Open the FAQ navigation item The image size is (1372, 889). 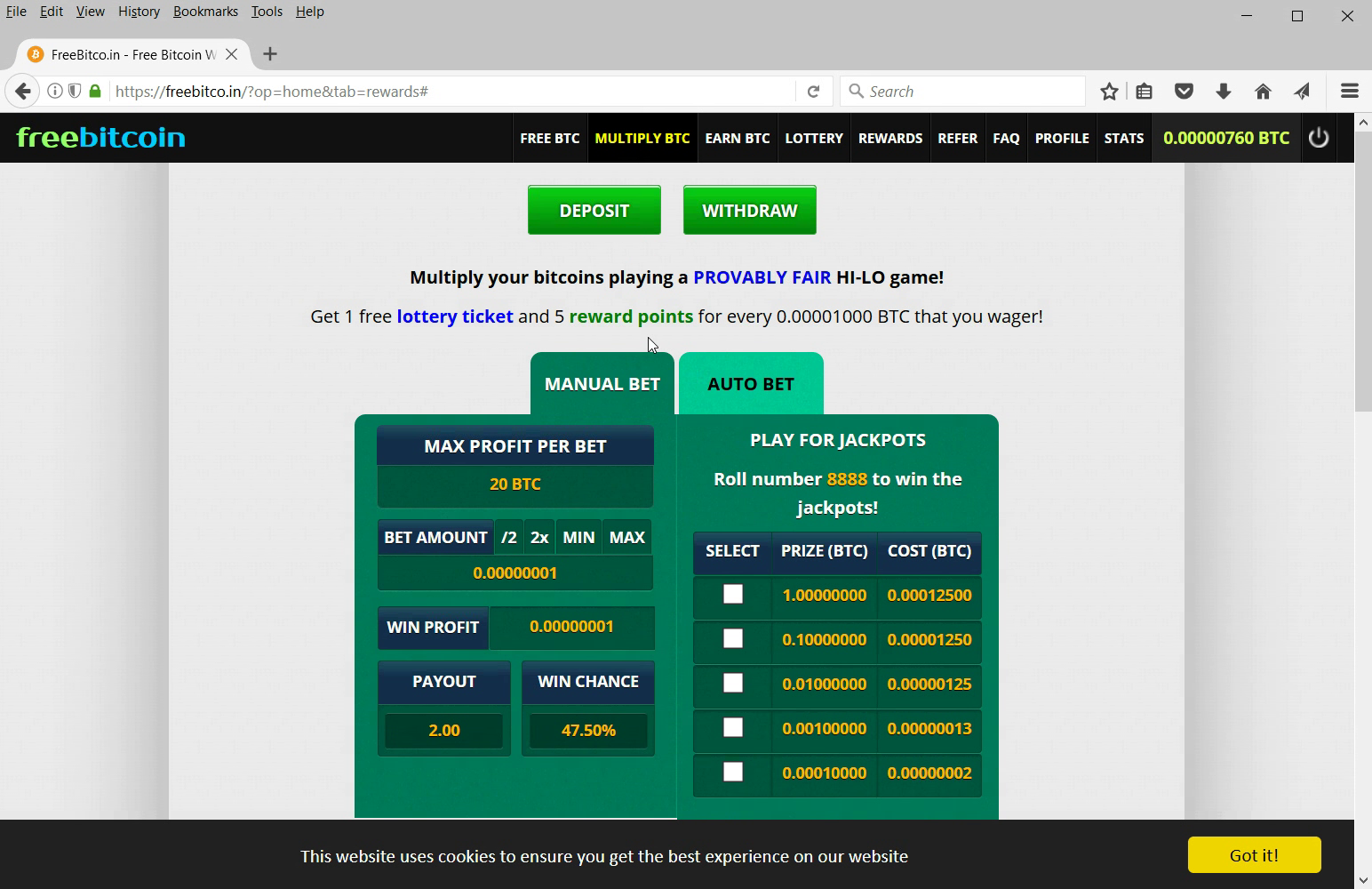click(x=1006, y=138)
